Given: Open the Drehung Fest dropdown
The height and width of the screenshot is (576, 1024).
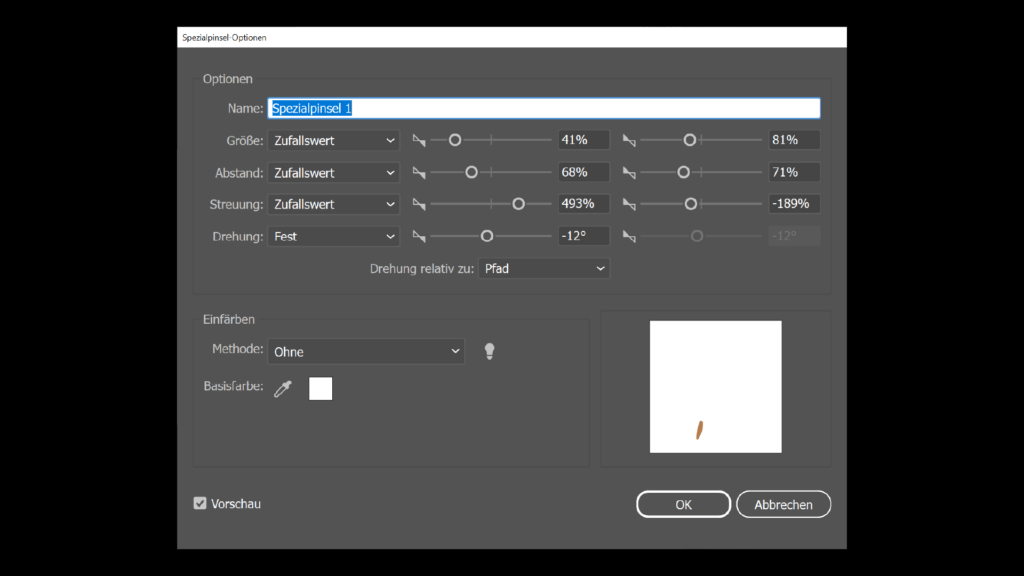Looking at the screenshot, I should pyautogui.click(x=333, y=236).
